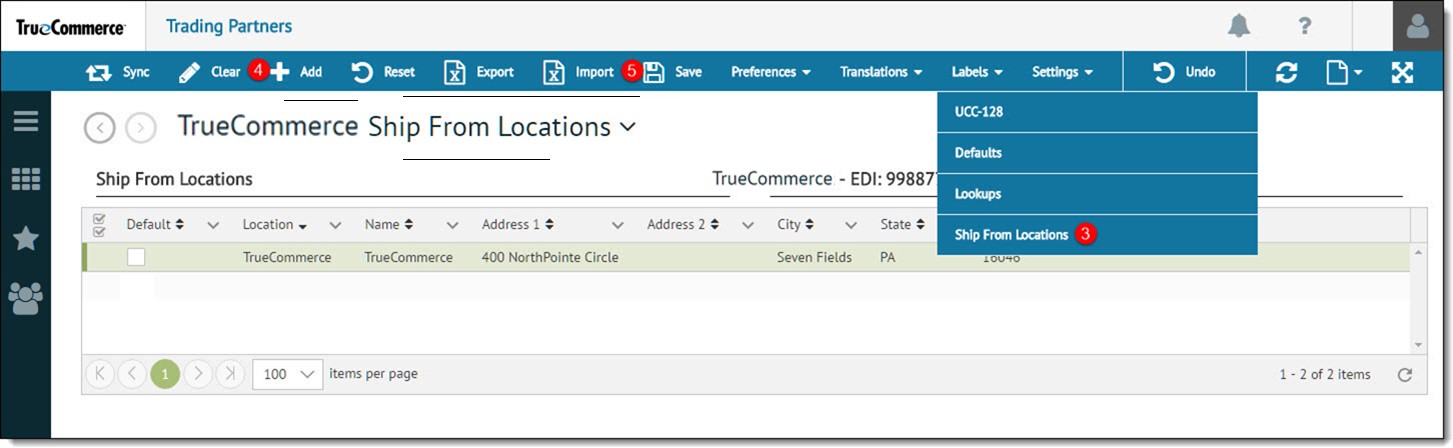Screen dimensions: 1453x448
Task: Open the Location column filter chevron
Action: click(x=335, y=225)
